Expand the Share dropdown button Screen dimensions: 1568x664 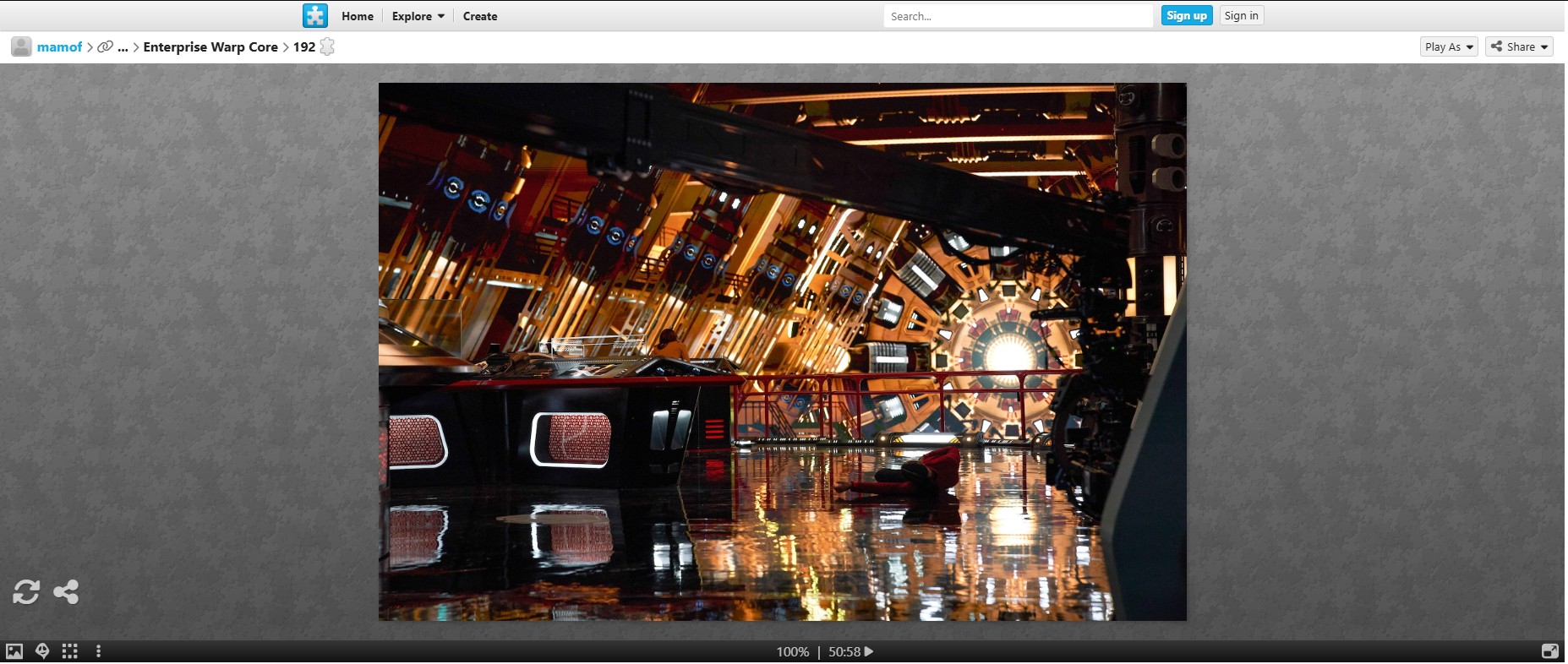pyautogui.click(x=1518, y=47)
